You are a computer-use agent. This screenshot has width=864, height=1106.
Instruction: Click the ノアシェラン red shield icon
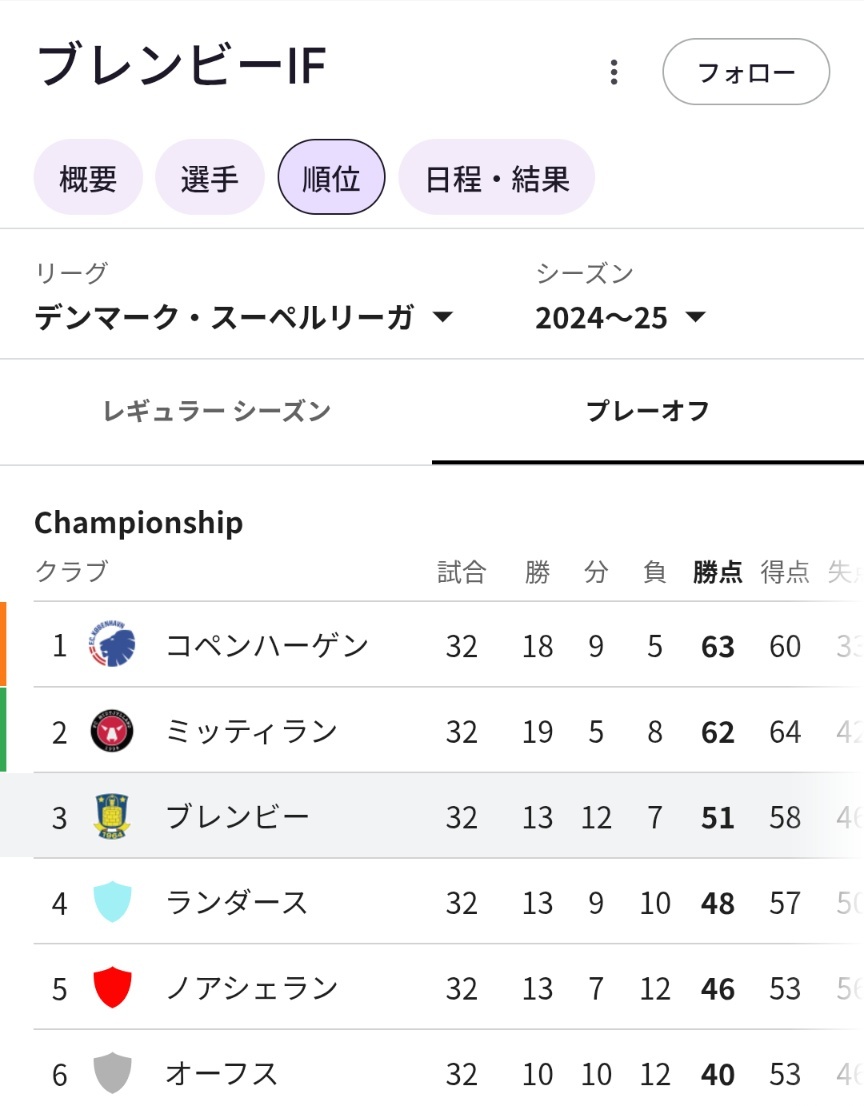[x=112, y=988]
